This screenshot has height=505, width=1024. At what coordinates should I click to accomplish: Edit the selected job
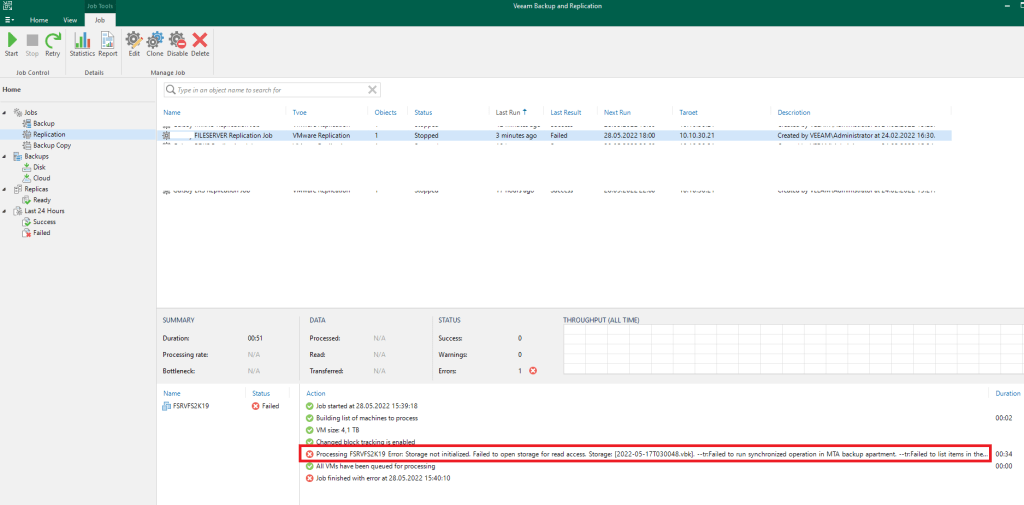coord(134,44)
